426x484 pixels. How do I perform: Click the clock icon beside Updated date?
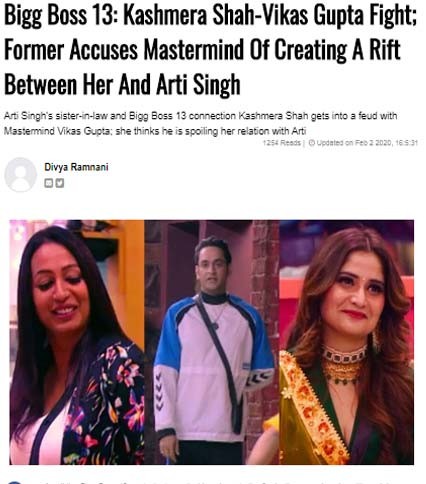click(x=312, y=143)
